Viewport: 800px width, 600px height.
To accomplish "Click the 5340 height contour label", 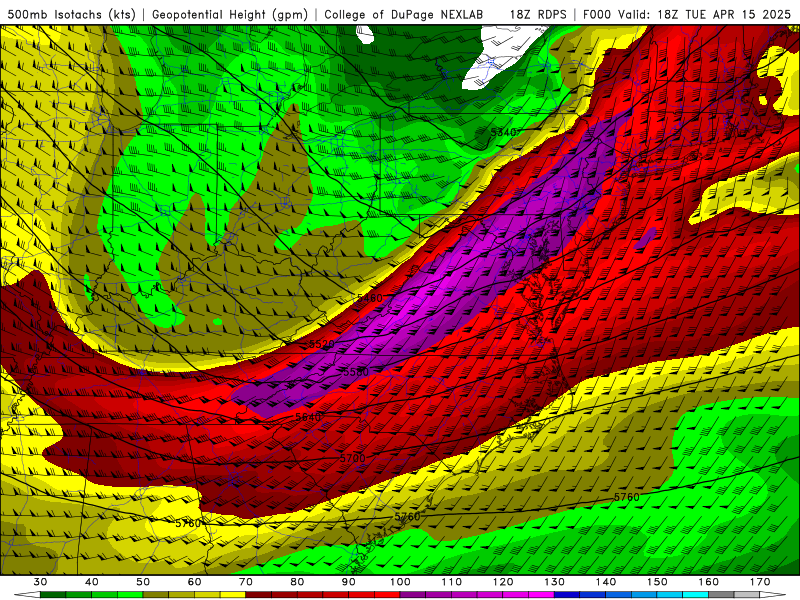I will [x=504, y=133].
